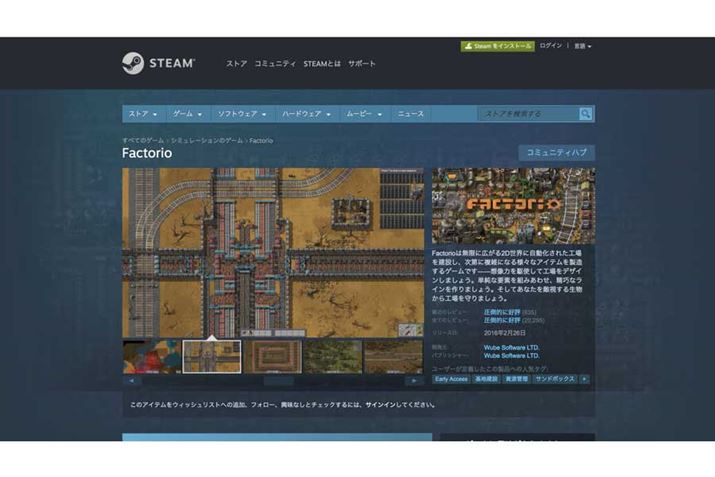Expand the ムービー dropdown menu
Viewport: 715px width, 477px height.
click(363, 114)
